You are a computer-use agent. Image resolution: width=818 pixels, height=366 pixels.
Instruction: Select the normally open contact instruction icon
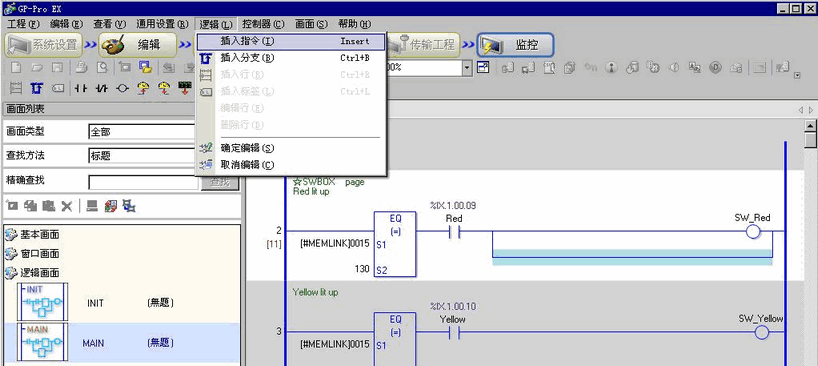click(x=80, y=89)
